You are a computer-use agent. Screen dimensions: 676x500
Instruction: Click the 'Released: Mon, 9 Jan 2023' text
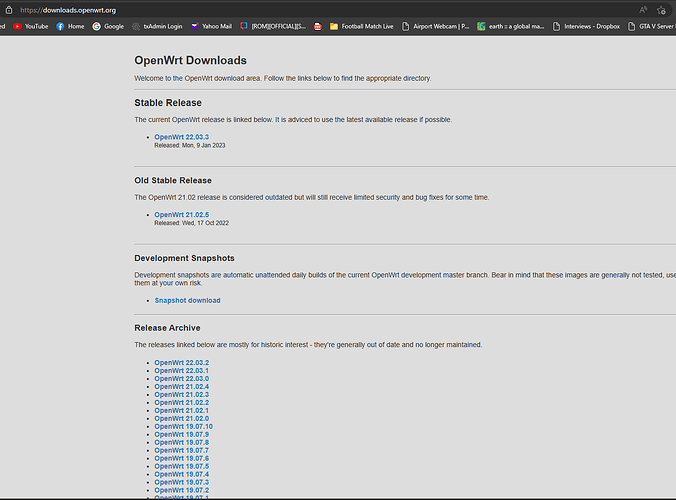(190, 146)
